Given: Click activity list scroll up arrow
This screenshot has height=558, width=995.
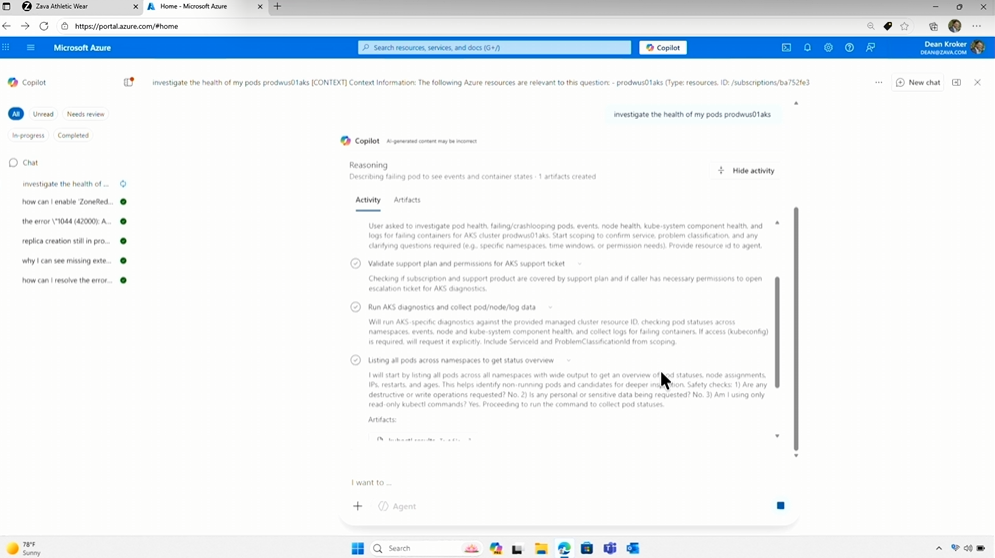Looking at the screenshot, I should (x=777, y=223).
